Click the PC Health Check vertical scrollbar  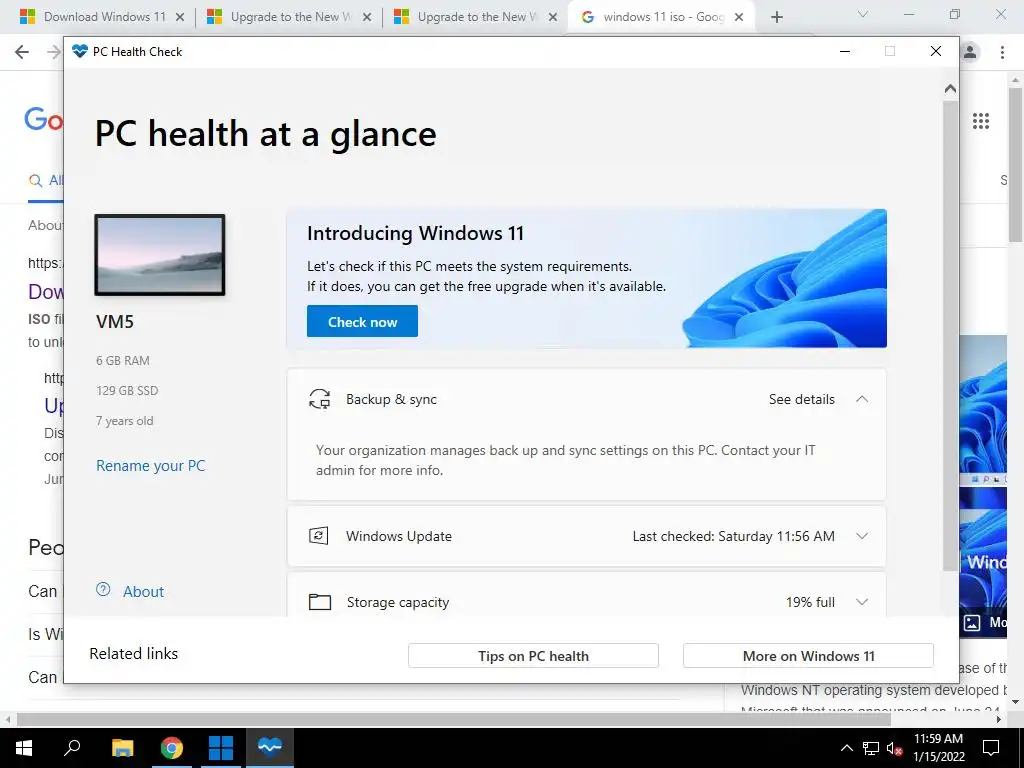coord(950,334)
